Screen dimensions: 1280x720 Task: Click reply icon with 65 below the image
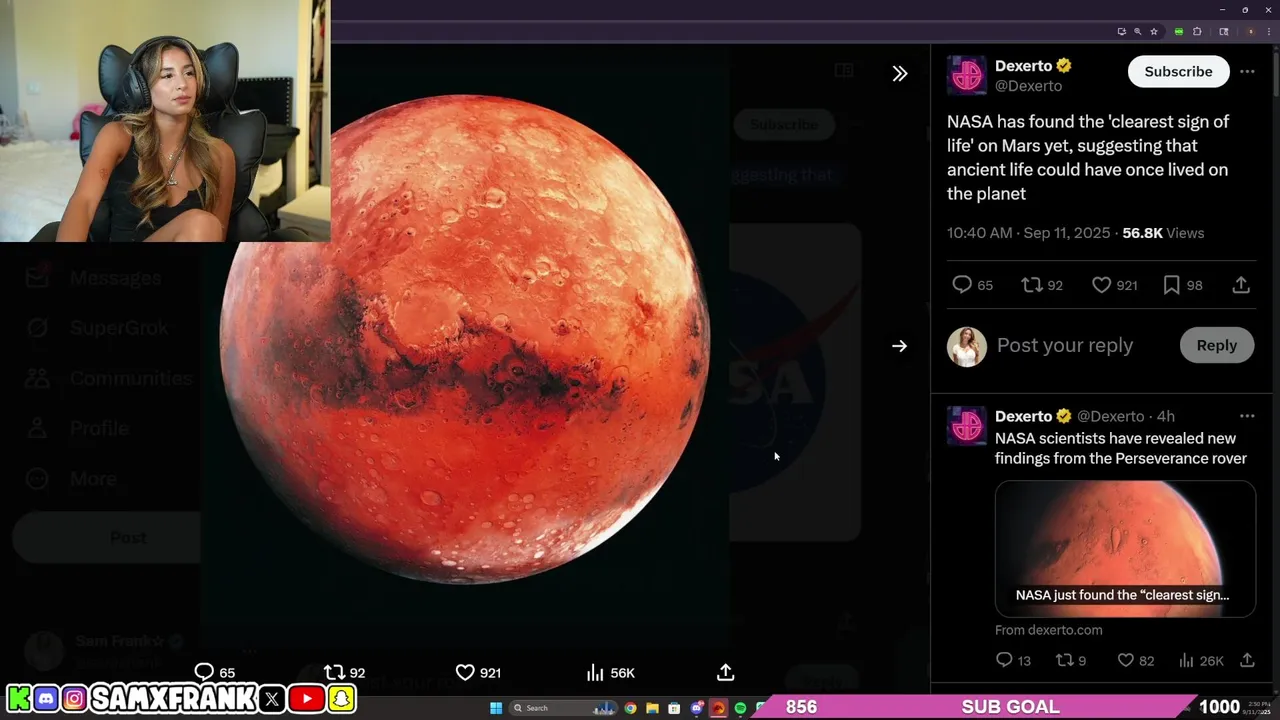pyautogui.click(x=204, y=672)
